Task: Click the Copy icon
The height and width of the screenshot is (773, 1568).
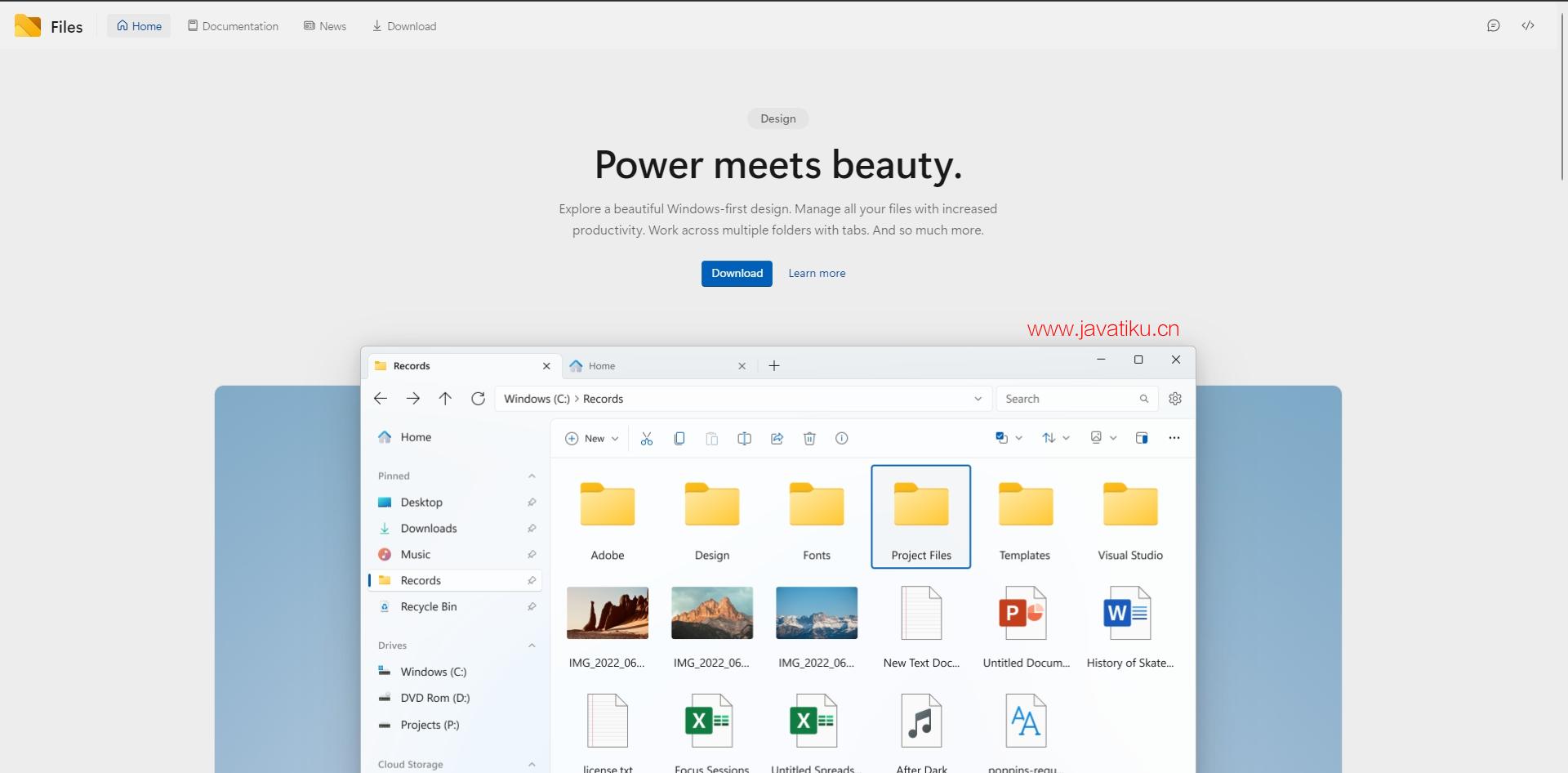Action: pos(679,439)
